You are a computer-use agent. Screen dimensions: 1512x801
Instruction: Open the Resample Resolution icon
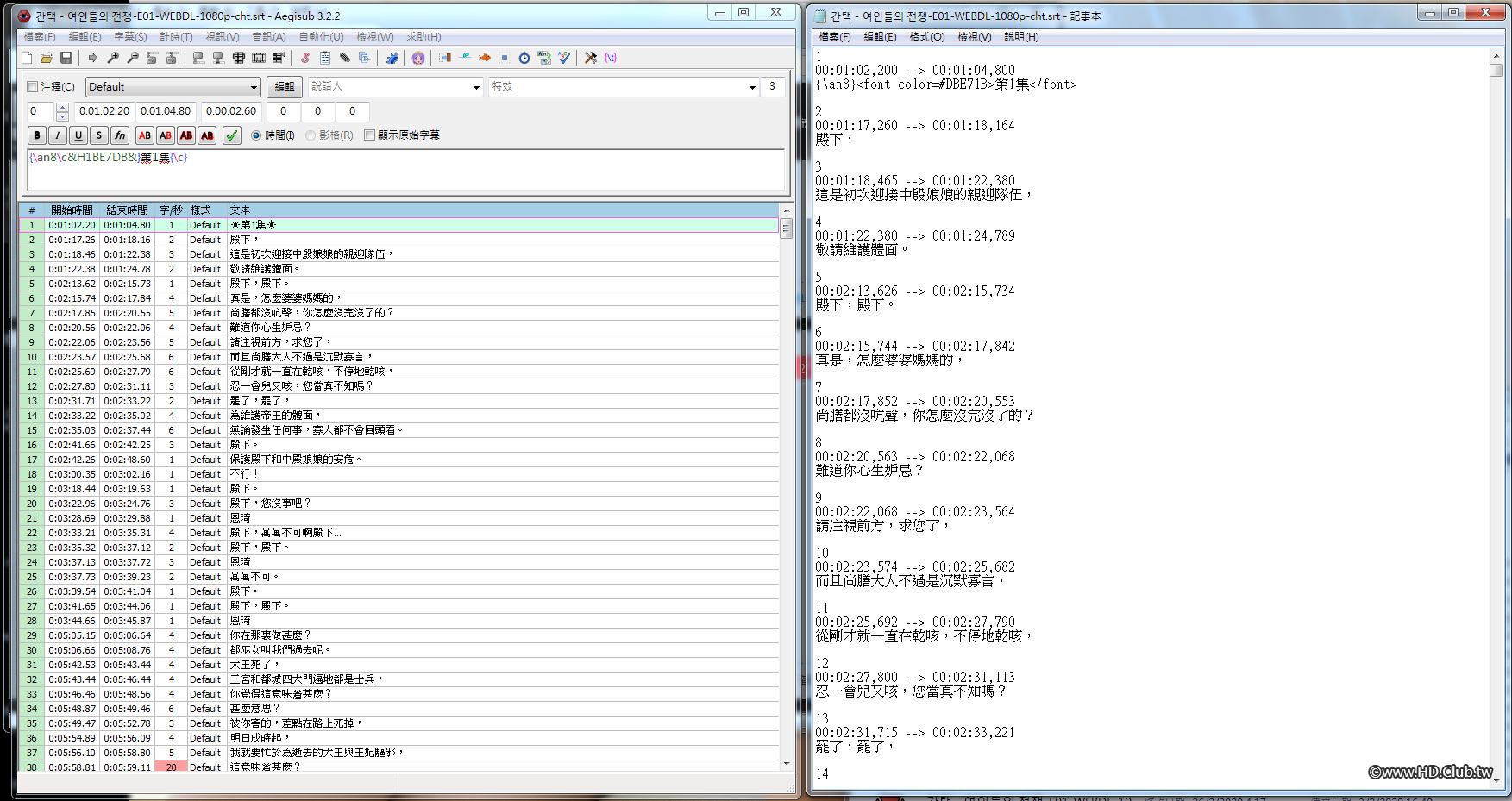point(505,58)
